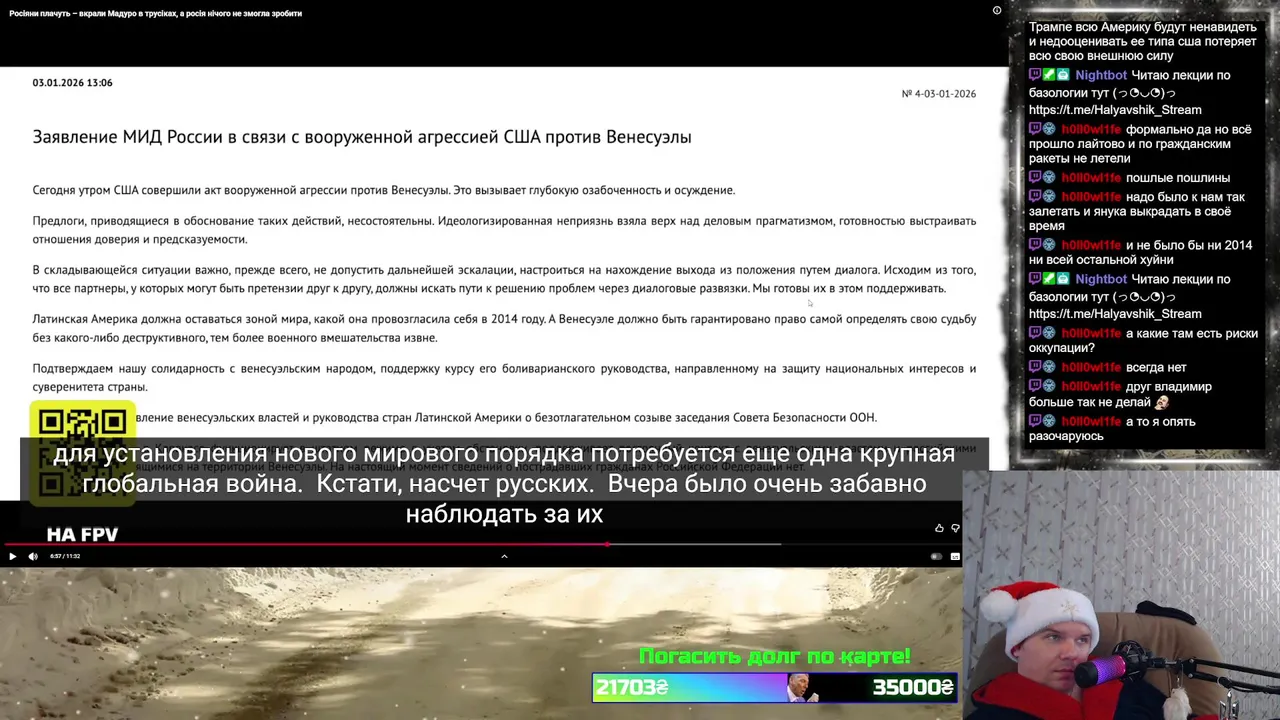Click chat message 'а то я опять разочаруюсь'
This screenshot has height=720, width=1280.
(x=1112, y=429)
